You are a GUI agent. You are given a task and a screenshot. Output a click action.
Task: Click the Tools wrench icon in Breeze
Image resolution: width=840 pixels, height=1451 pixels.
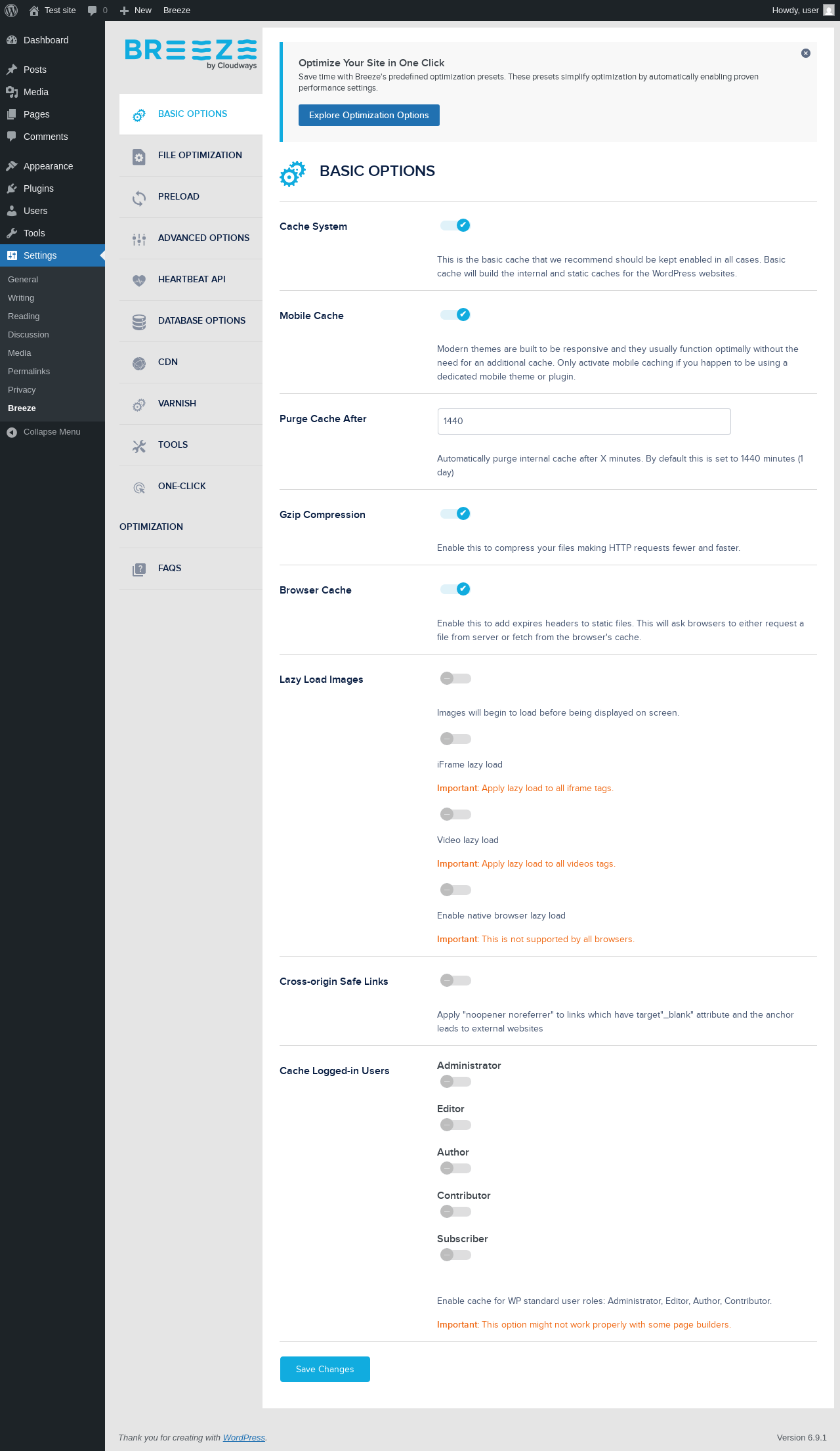click(x=139, y=446)
